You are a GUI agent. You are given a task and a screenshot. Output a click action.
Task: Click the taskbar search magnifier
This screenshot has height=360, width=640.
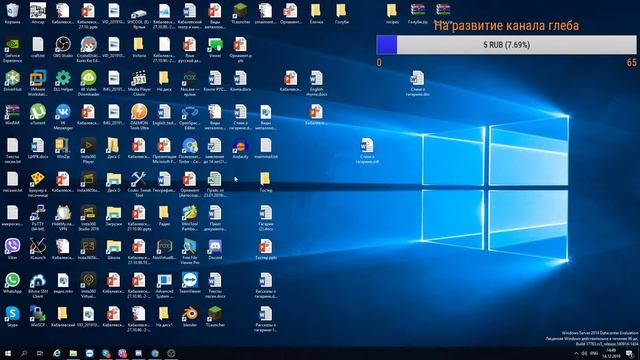pyautogui.click(x=24, y=353)
